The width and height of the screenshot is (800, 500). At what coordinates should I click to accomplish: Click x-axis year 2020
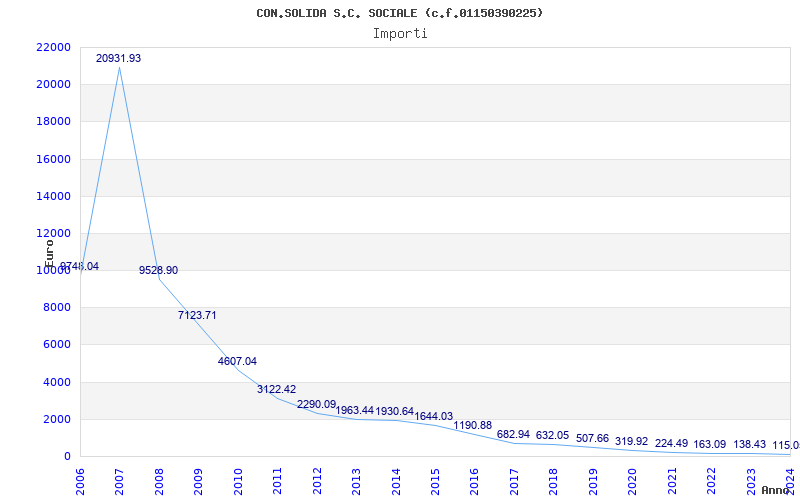(632, 481)
